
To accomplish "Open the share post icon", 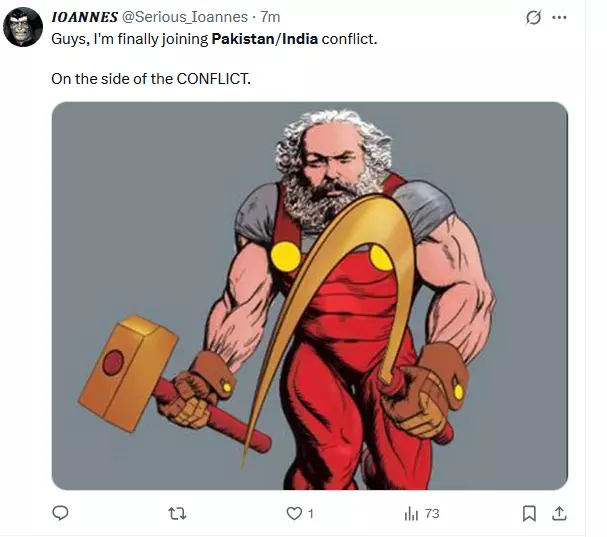I will tap(559, 513).
